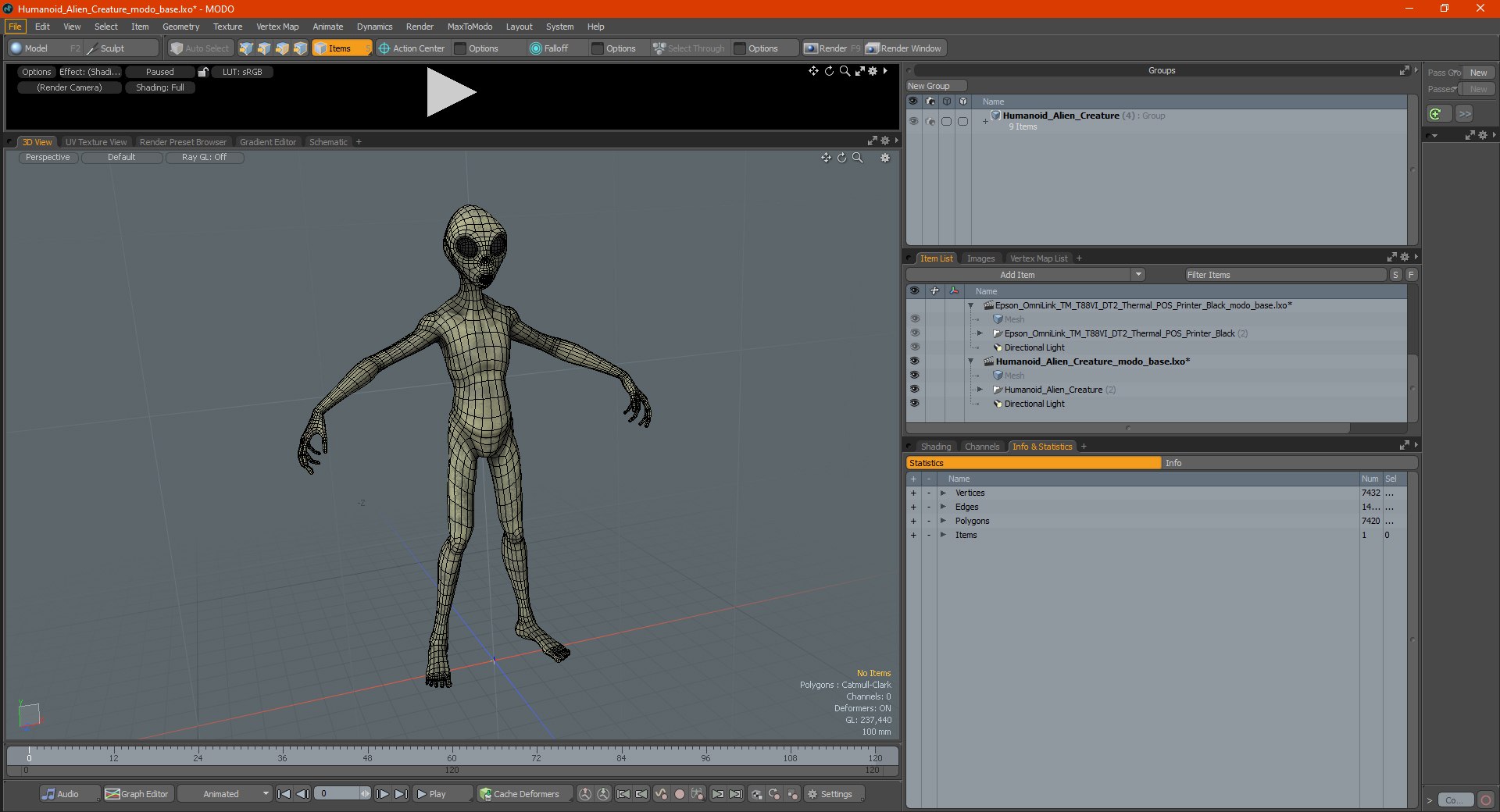Select Edges selection mode icon
Viewport: 1500px width, 812px height.
pyautogui.click(x=264, y=48)
